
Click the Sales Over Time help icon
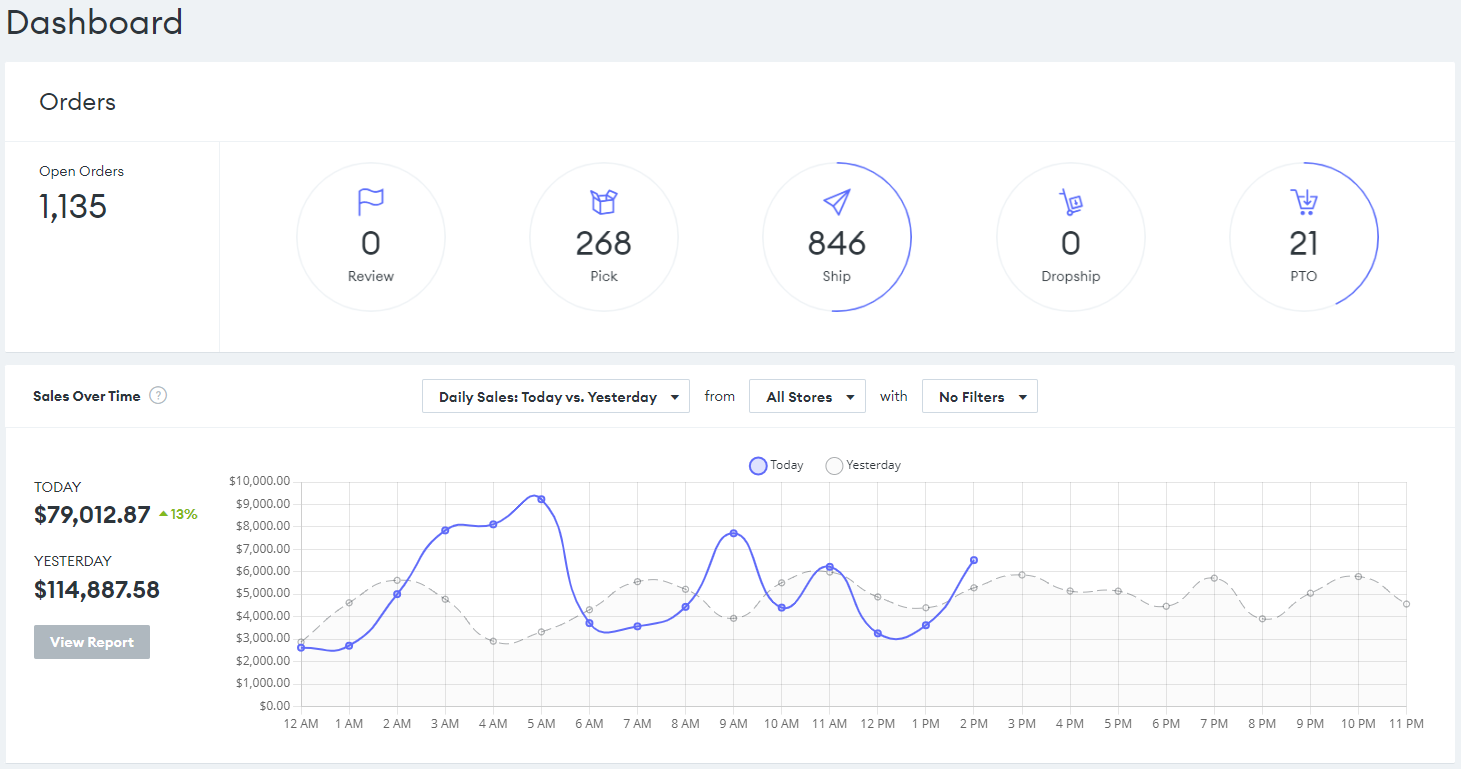point(158,396)
